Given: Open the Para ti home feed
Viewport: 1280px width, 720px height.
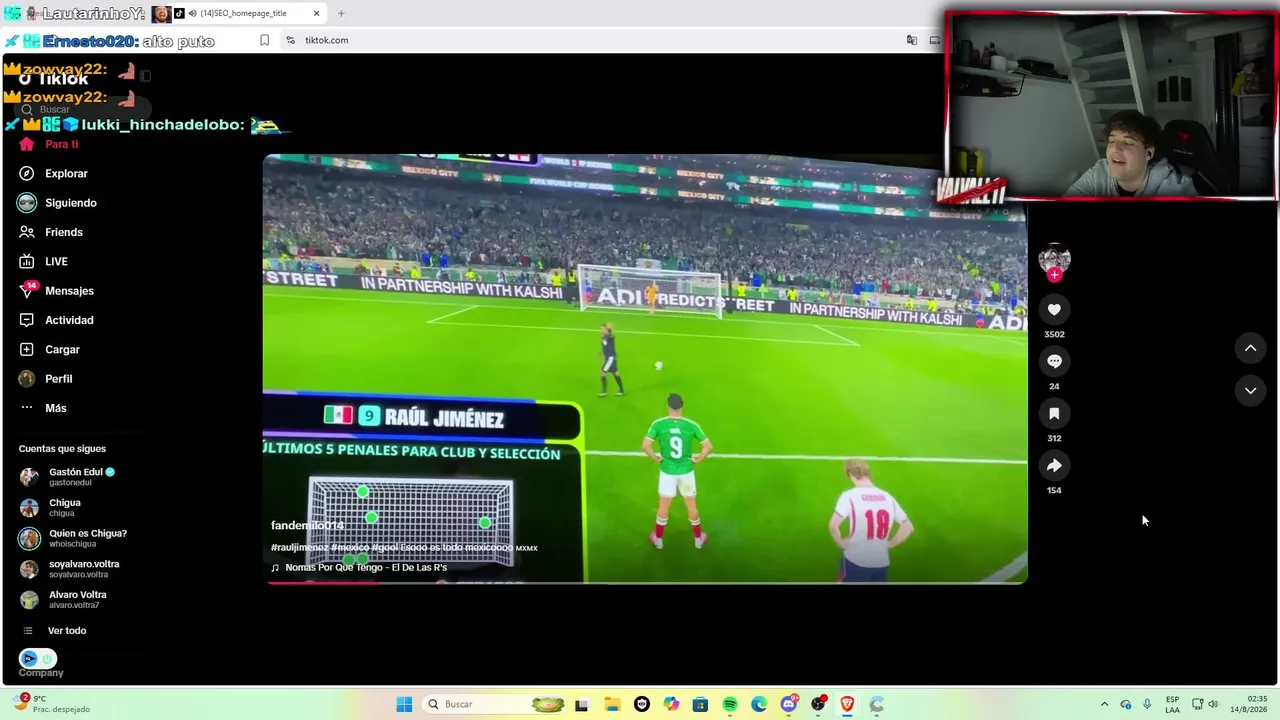Looking at the screenshot, I should pyautogui.click(x=48, y=144).
